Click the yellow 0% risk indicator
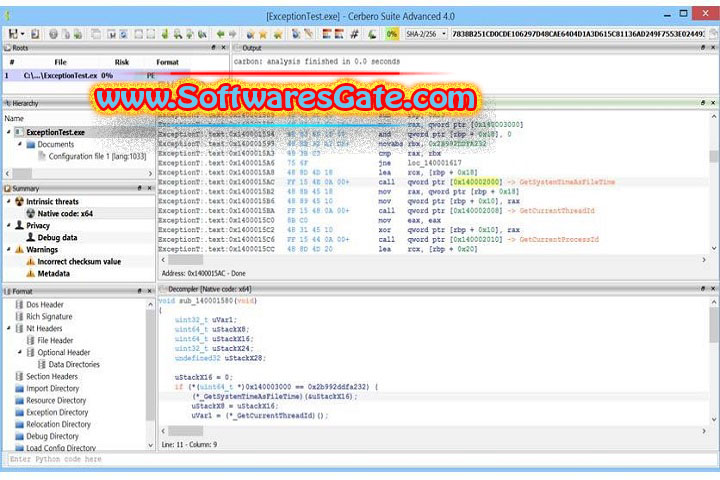 point(392,34)
